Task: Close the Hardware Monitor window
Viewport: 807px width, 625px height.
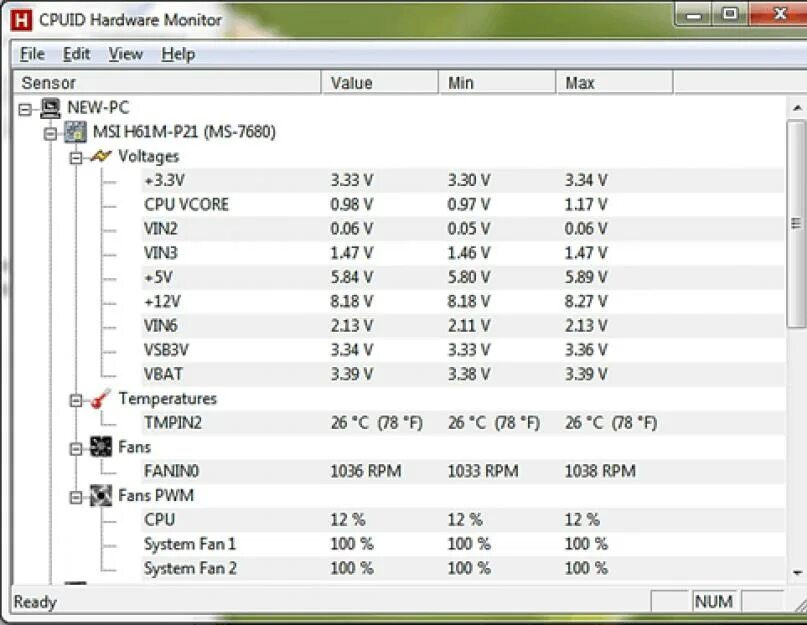Action: [x=778, y=14]
